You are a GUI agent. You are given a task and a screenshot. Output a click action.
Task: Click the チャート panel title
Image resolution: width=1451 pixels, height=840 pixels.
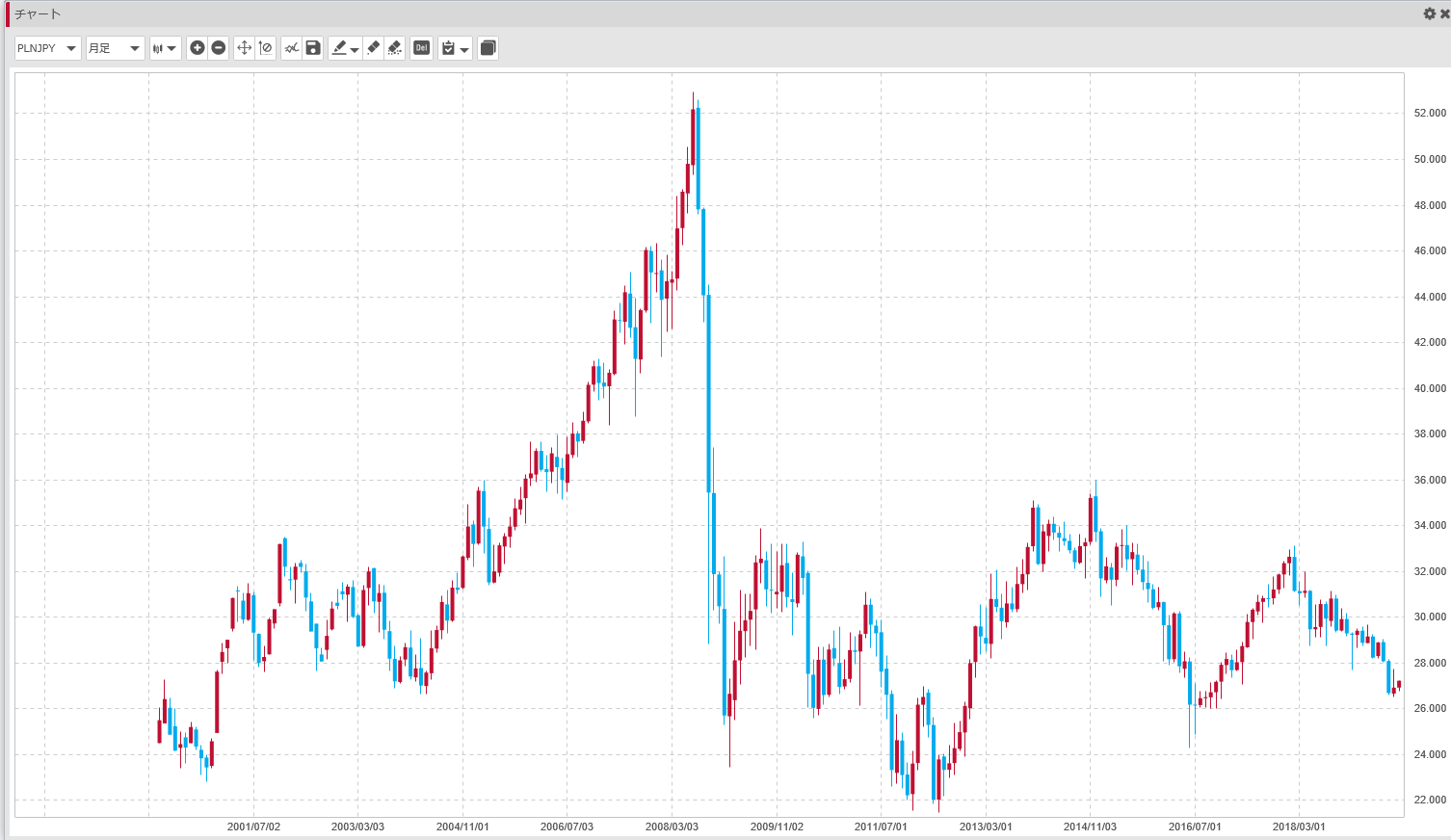tap(38, 13)
